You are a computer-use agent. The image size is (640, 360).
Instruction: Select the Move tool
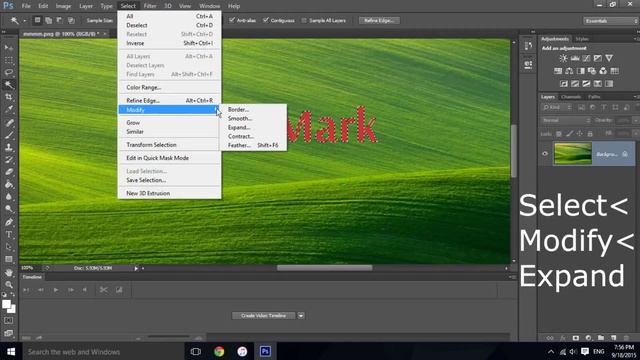click(x=9, y=48)
